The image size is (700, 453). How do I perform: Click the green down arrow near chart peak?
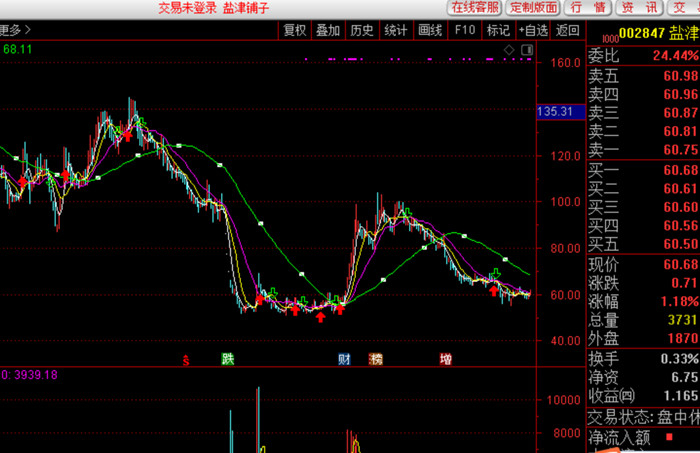pos(141,121)
